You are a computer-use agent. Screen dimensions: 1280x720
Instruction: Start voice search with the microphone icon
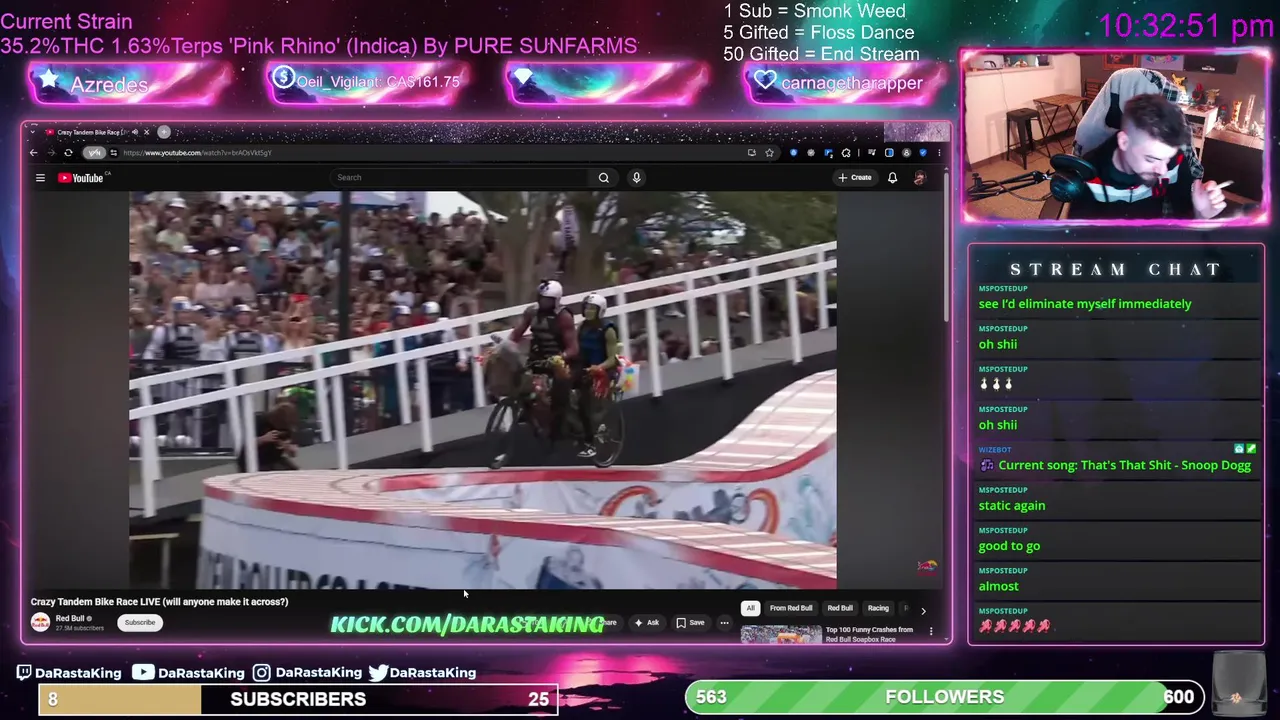(x=636, y=178)
